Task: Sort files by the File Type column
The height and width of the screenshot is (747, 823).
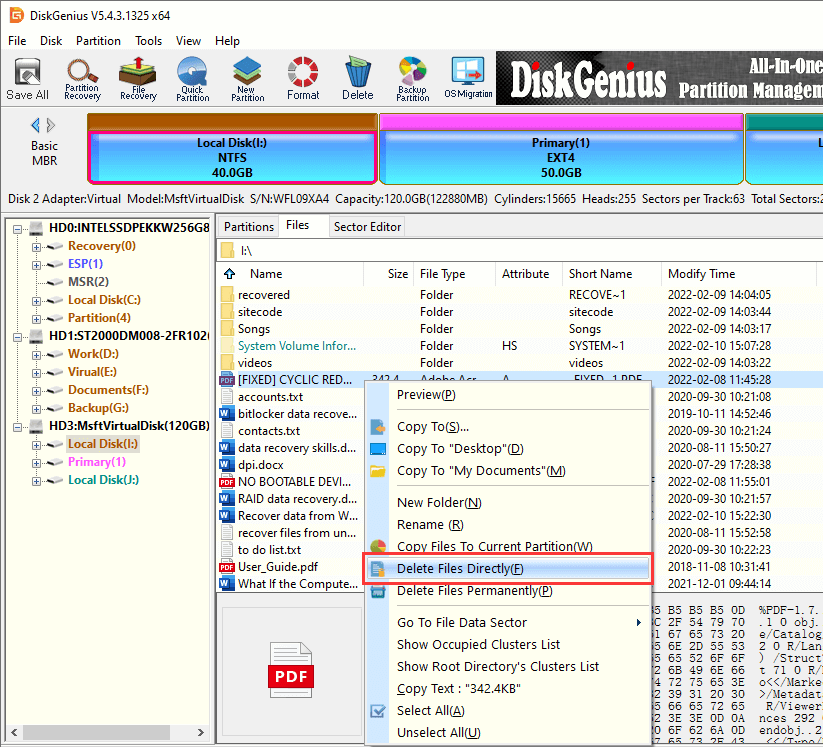Action: [455, 273]
